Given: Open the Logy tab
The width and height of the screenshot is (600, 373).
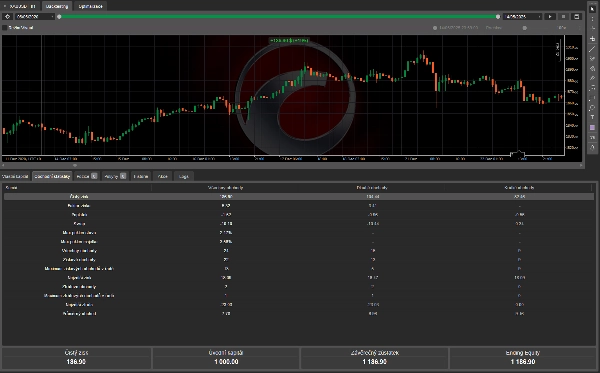Looking at the screenshot, I should pos(184,176).
